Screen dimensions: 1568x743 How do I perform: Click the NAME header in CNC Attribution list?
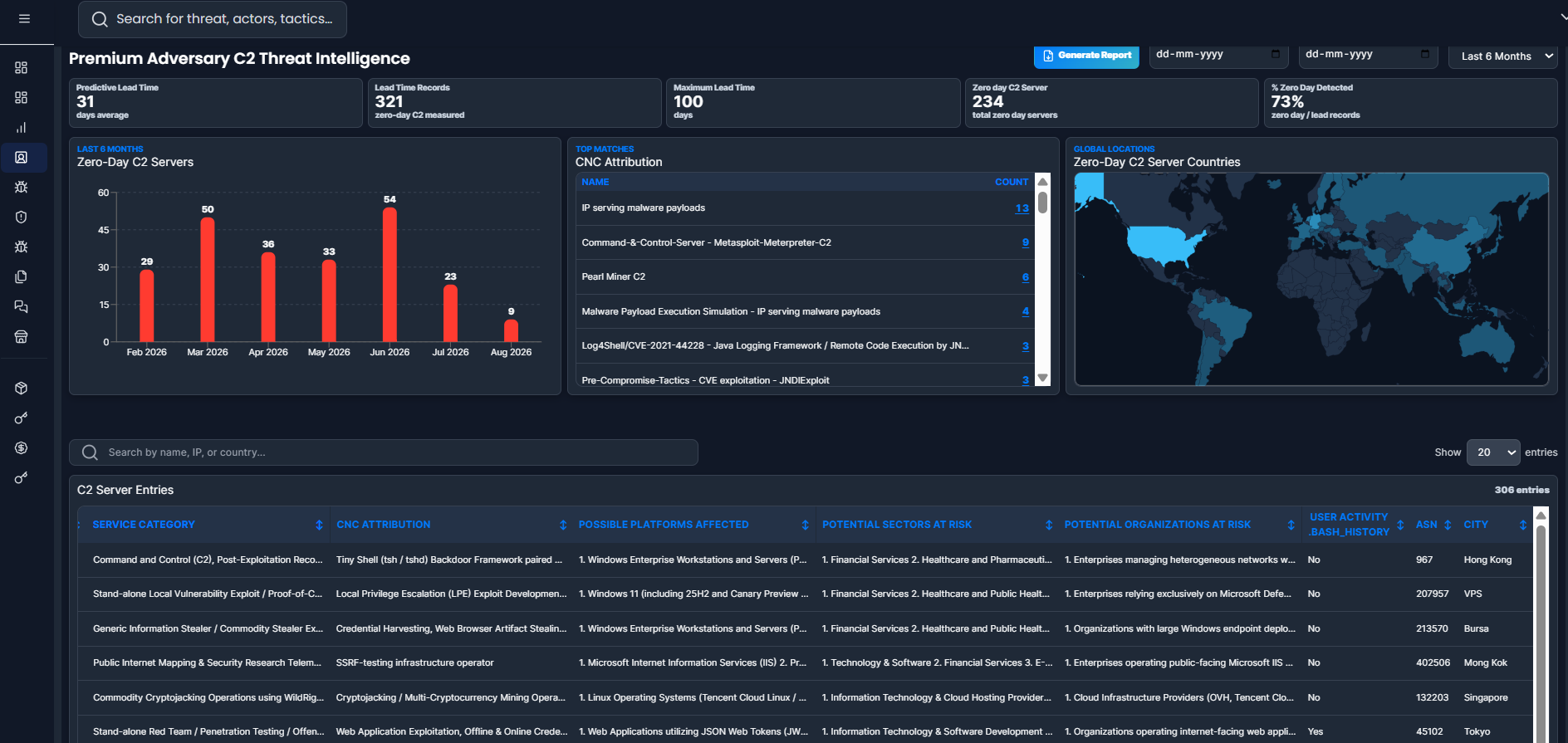pos(595,182)
